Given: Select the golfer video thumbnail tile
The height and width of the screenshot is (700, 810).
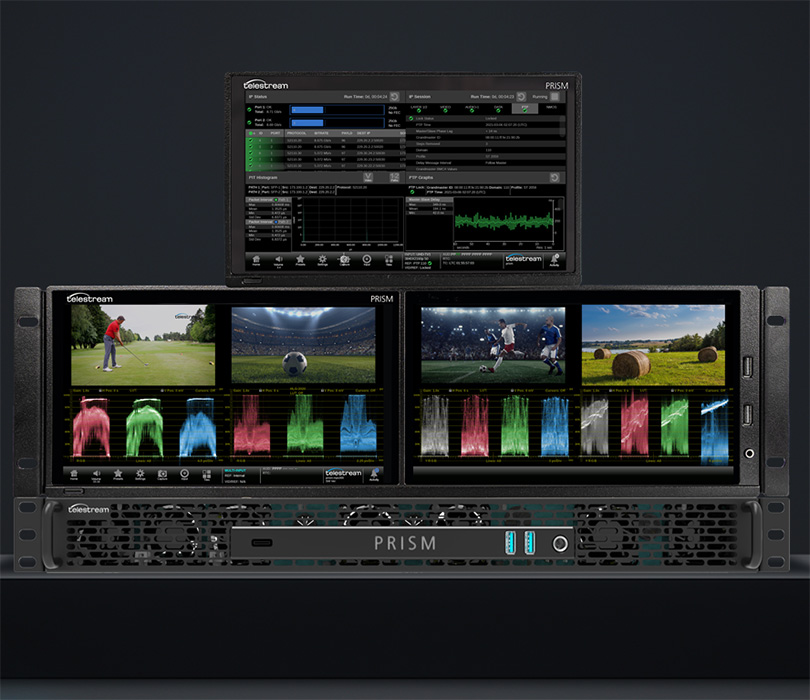Looking at the screenshot, I should pos(142,345).
